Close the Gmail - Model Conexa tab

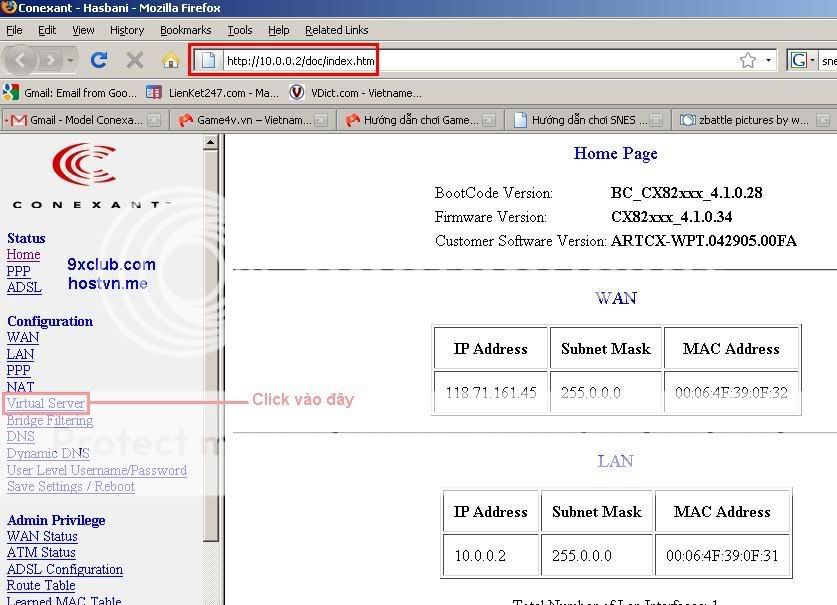point(154,120)
